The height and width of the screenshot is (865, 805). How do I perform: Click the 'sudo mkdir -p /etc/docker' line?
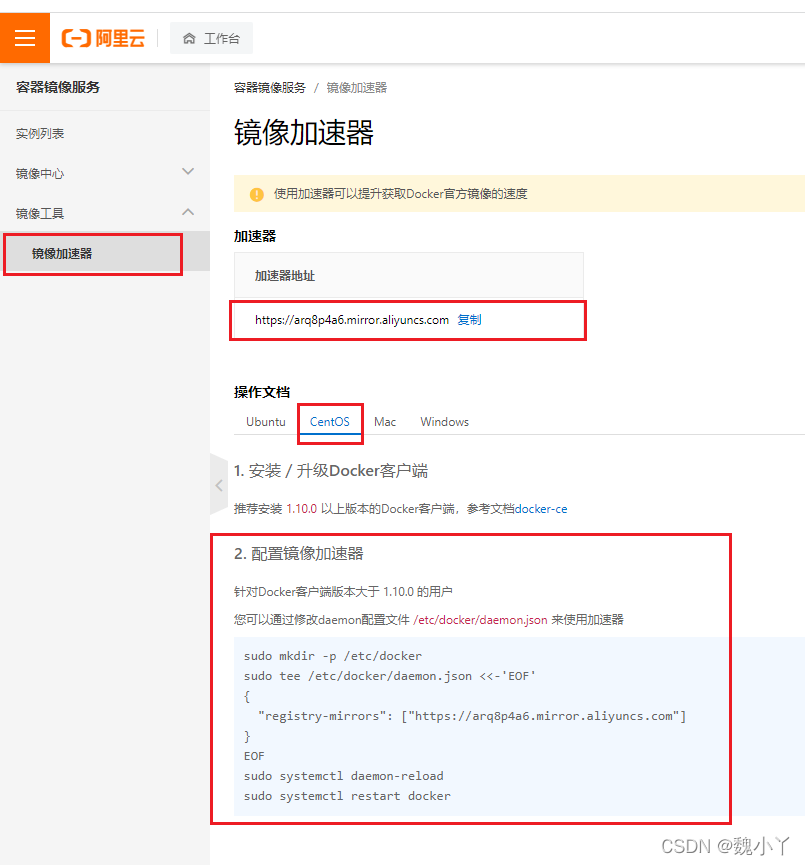tap(333, 656)
